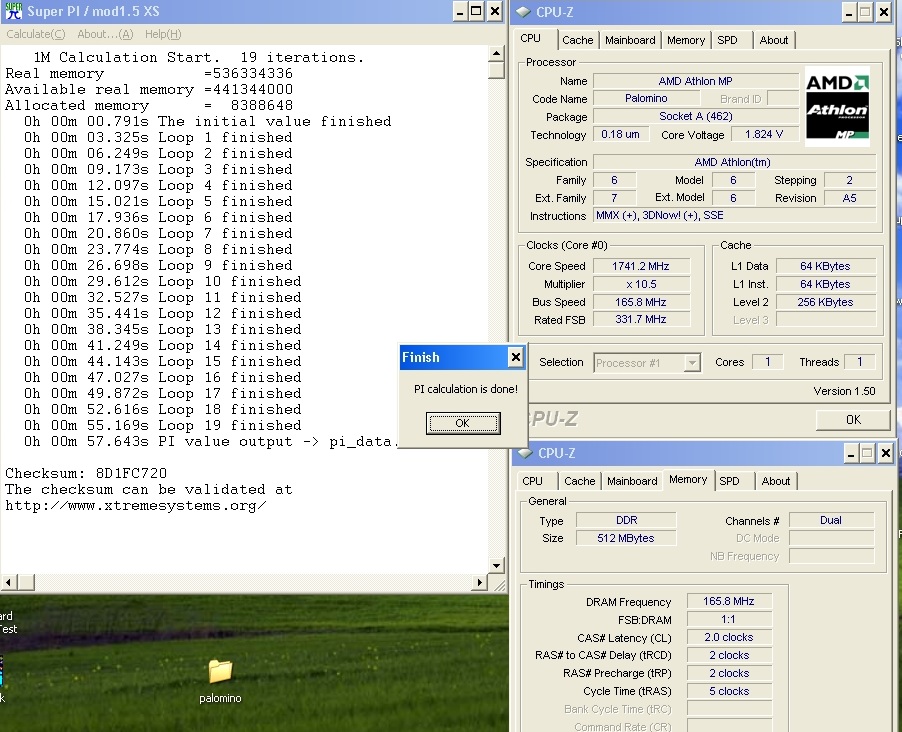Close the Finish dialog with X

tap(515, 357)
